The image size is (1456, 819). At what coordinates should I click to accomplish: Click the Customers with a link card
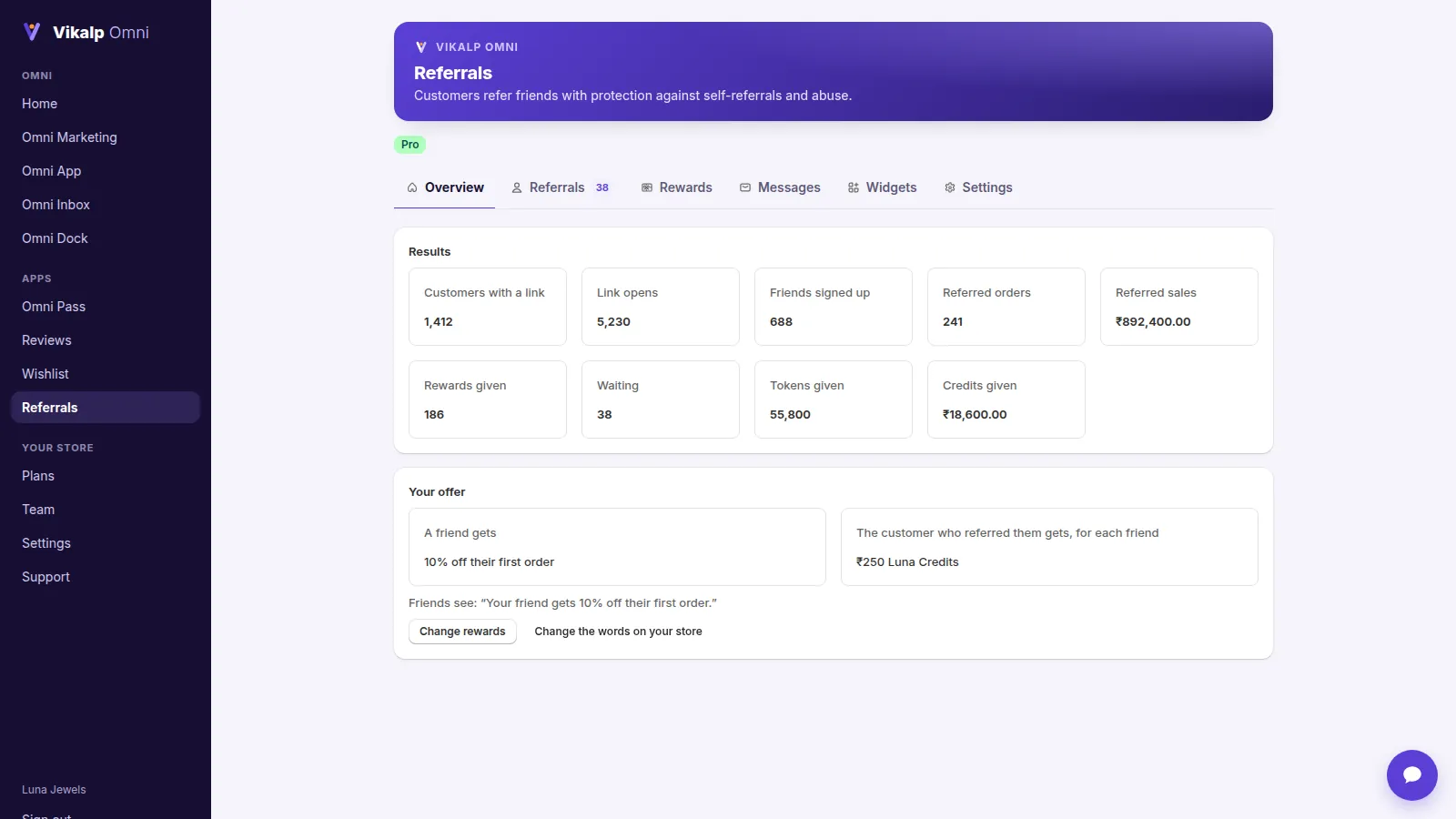click(488, 307)
